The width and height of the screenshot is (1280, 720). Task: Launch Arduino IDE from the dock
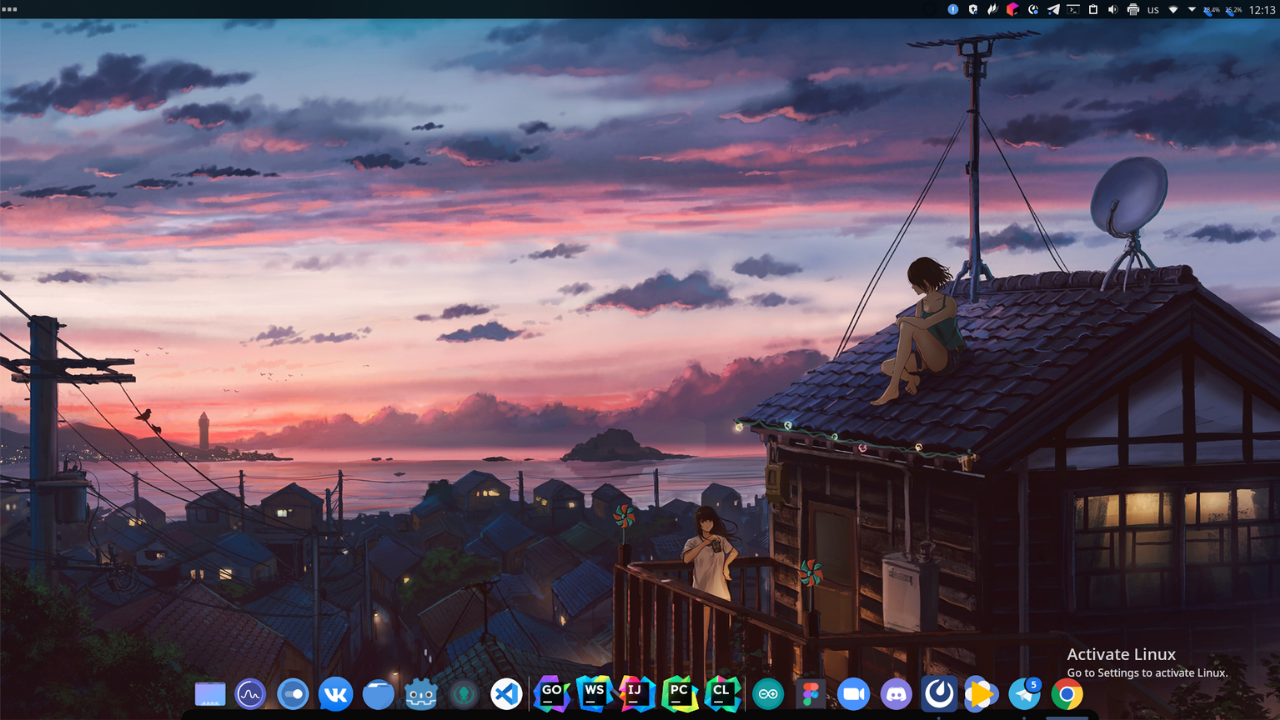point(768,694)
